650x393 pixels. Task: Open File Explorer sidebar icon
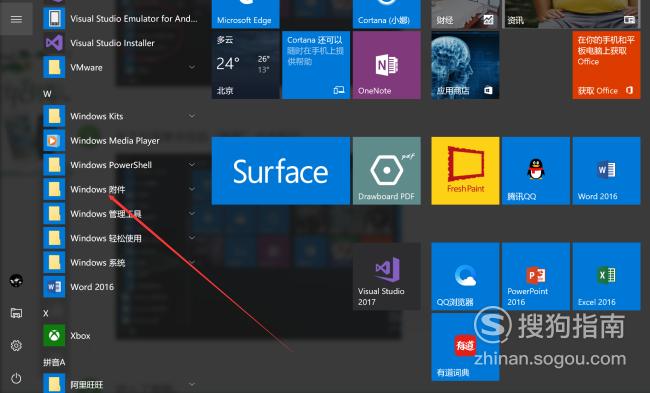[16, 313]
